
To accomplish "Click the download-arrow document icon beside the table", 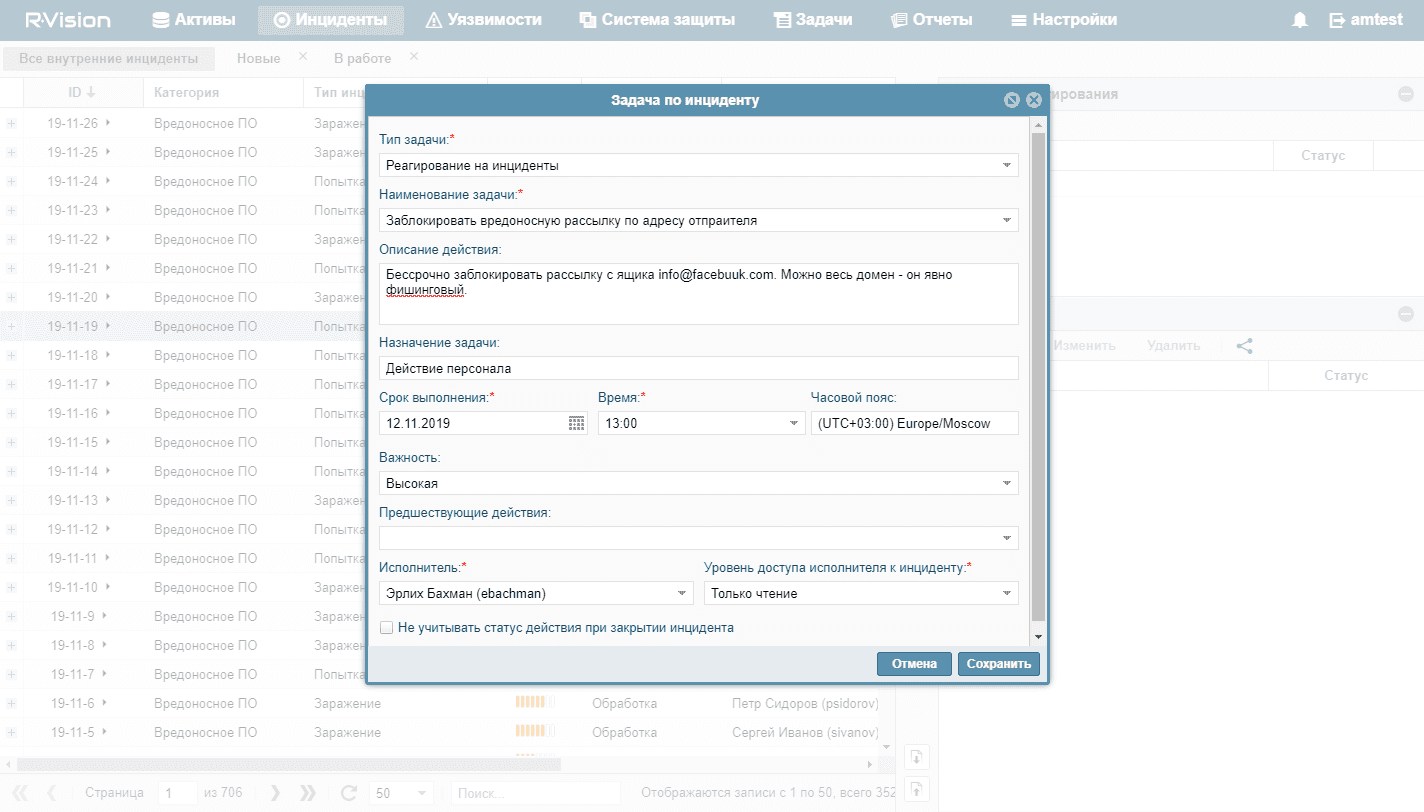I will 915,756.
